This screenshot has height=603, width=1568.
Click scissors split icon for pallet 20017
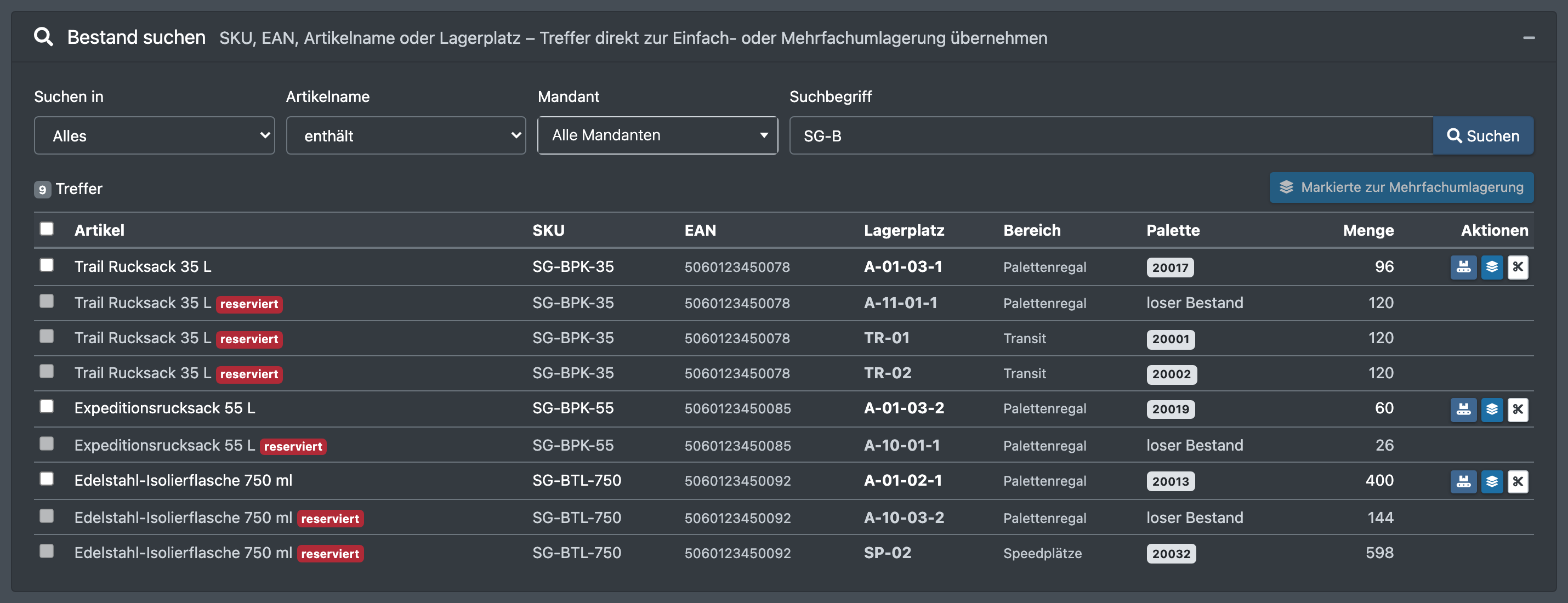coord(1518,267)
